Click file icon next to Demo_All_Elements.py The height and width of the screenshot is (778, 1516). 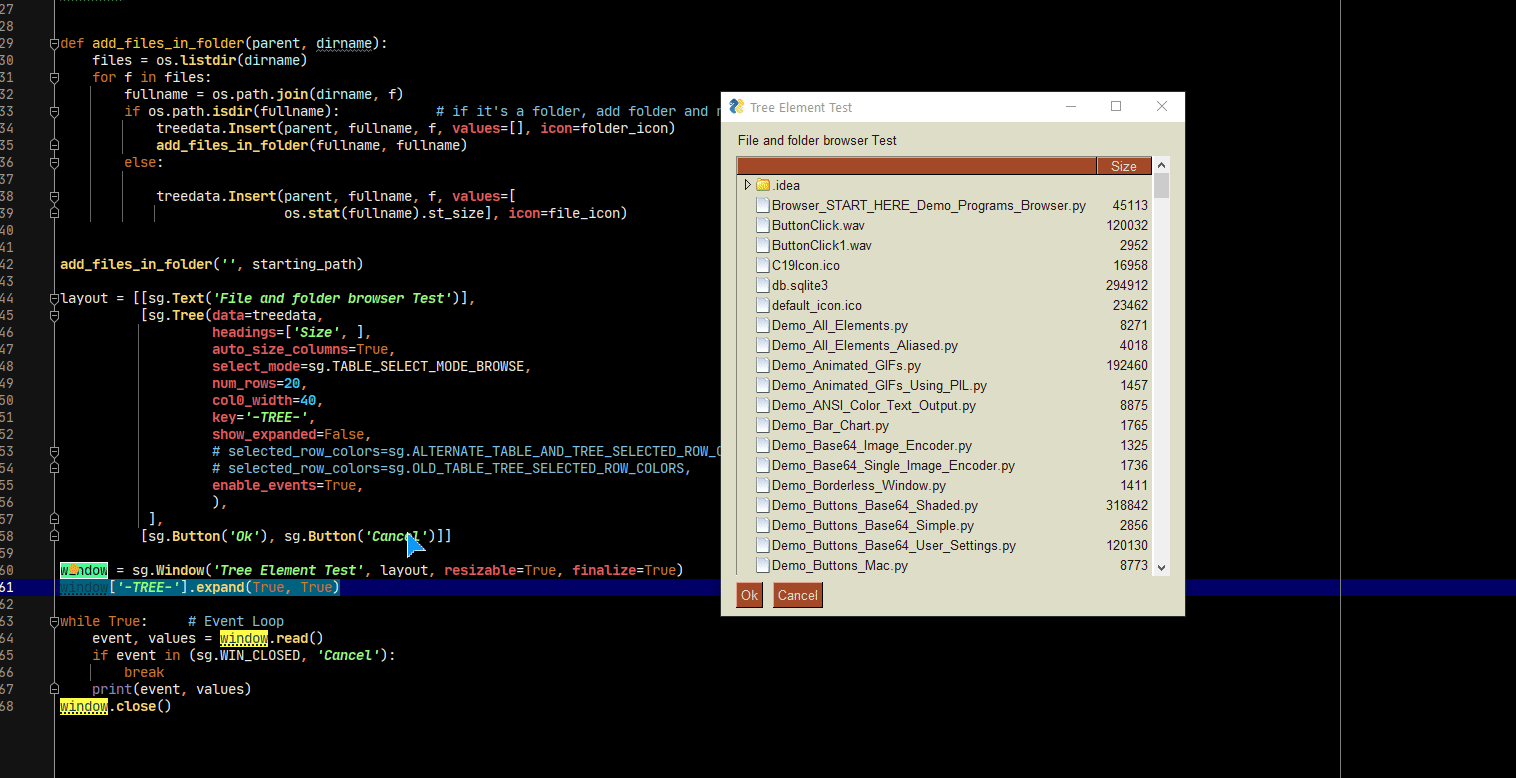762,325
